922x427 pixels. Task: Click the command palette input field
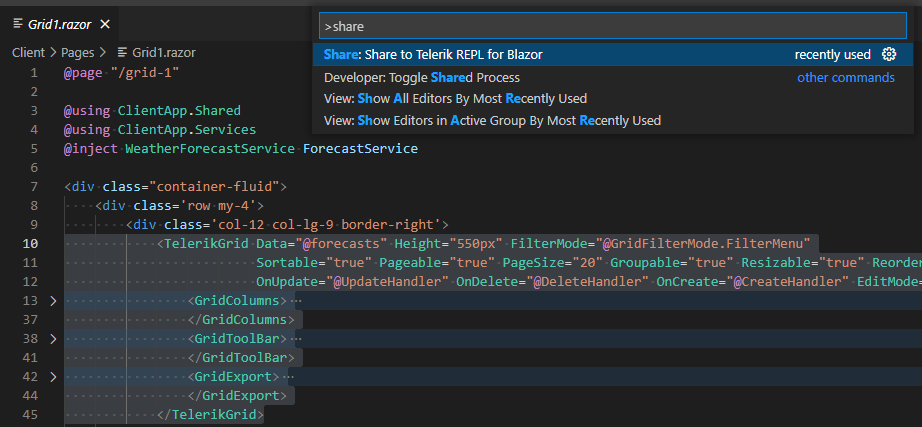pyautogui.click(x=613, y=26)
